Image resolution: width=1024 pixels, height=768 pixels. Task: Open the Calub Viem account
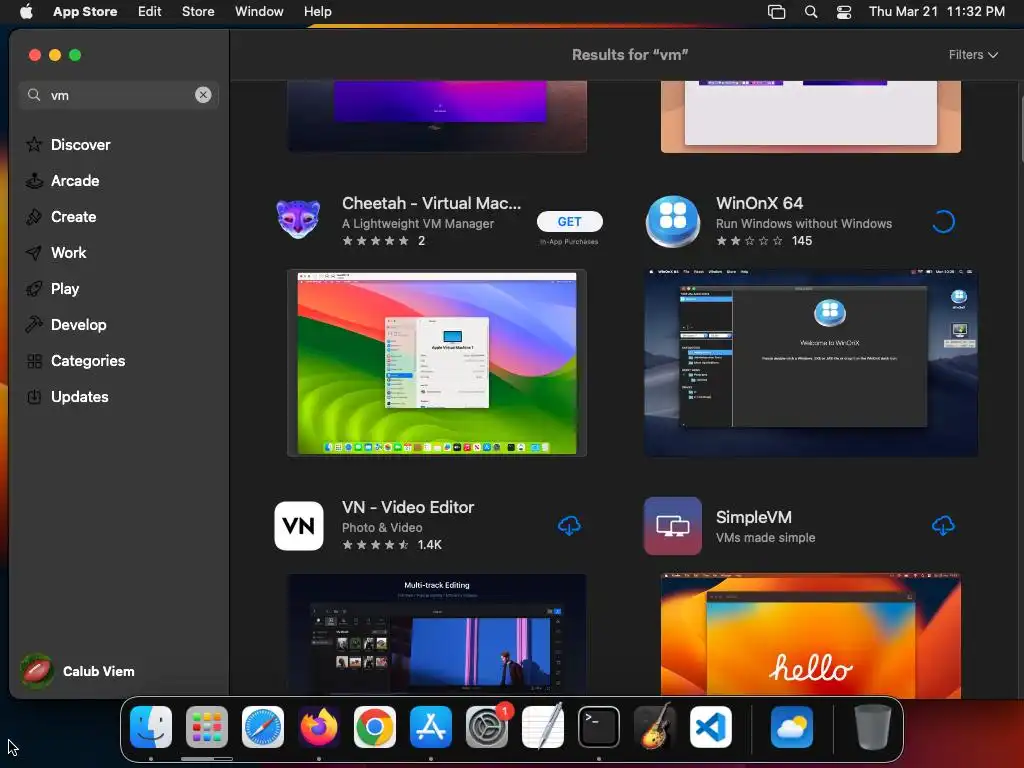click(78, 671)
